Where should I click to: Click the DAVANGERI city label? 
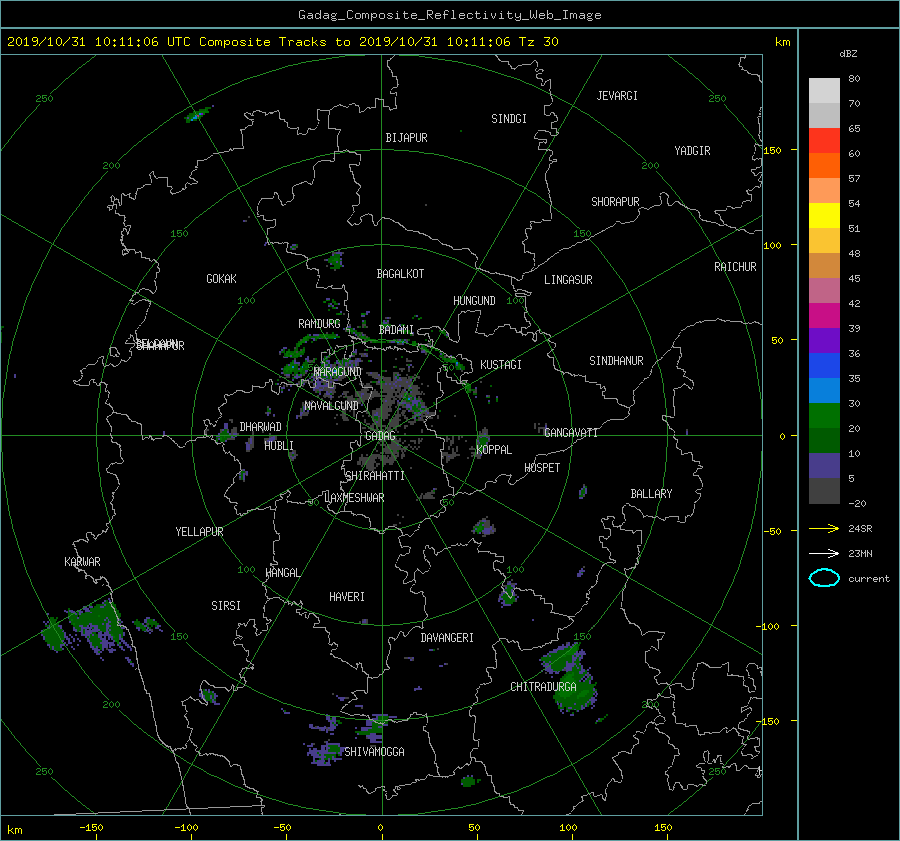[x=447, y=638]
